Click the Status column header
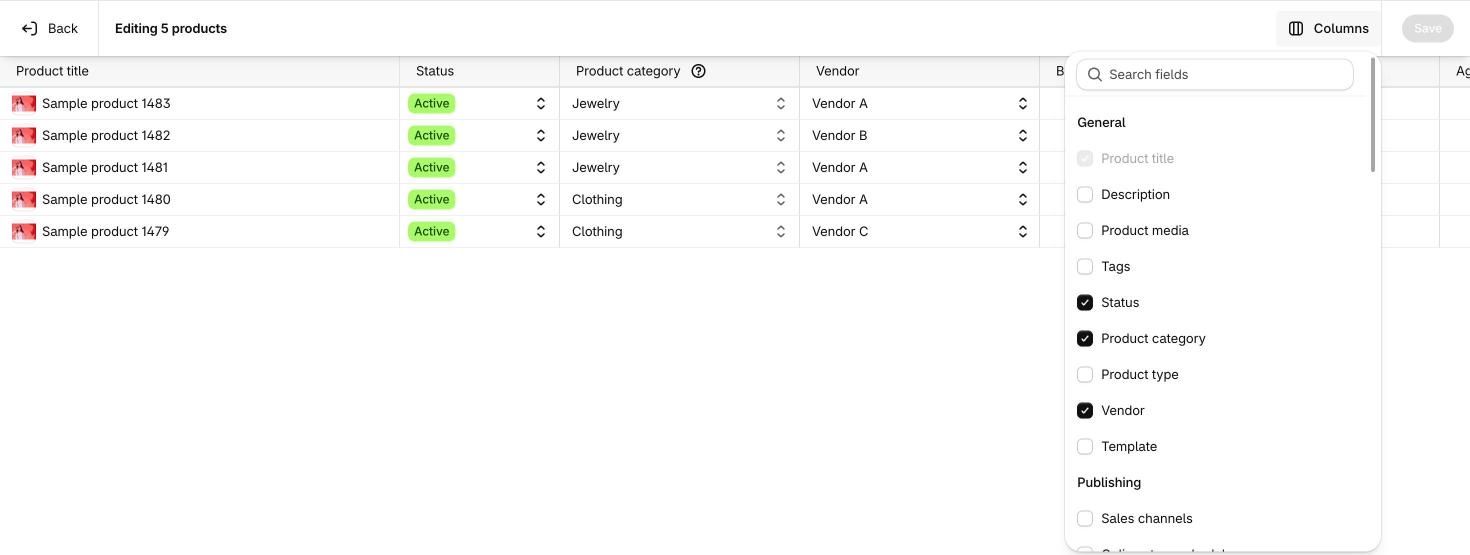The height and width of the screenshot is (555, 1470). pyautogui.click(x=480, y=71)
